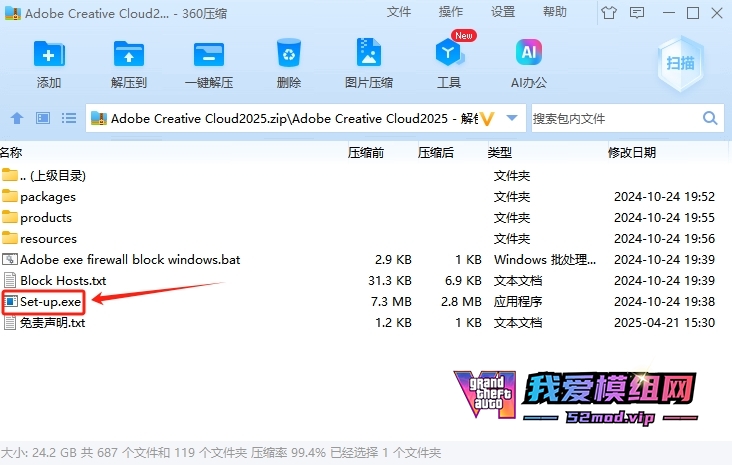Click the date 2024-10-24 19:52
Image resolution: width=732 pixels, height=465 pixels.
coord(664,197)
